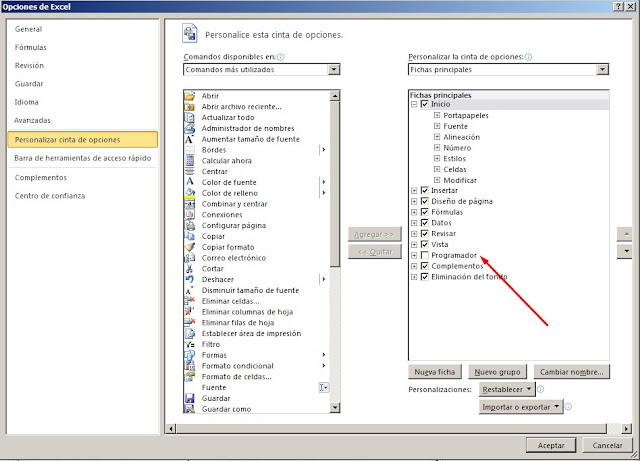Click the Cambiar nombre button
The image size is (640, 461).
tap(571, 372)
